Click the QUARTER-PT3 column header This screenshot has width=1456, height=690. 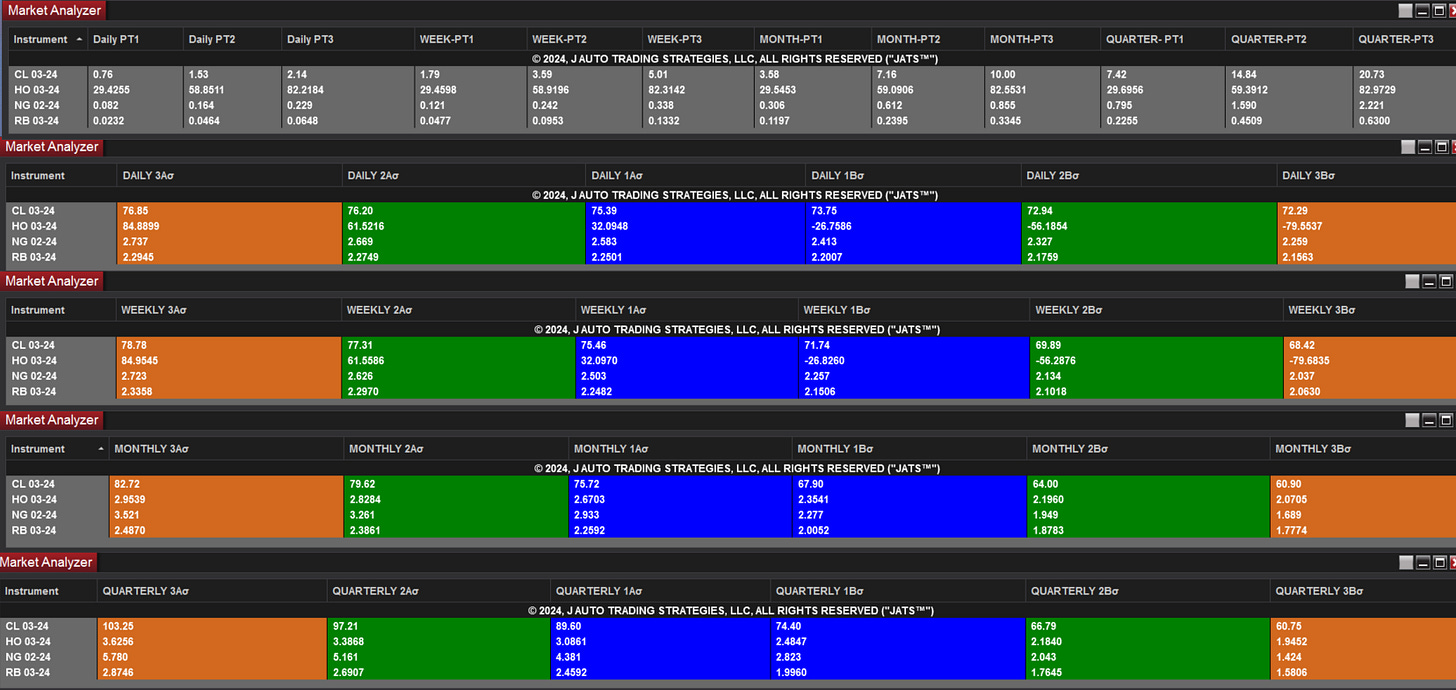tap(1404, 40)
